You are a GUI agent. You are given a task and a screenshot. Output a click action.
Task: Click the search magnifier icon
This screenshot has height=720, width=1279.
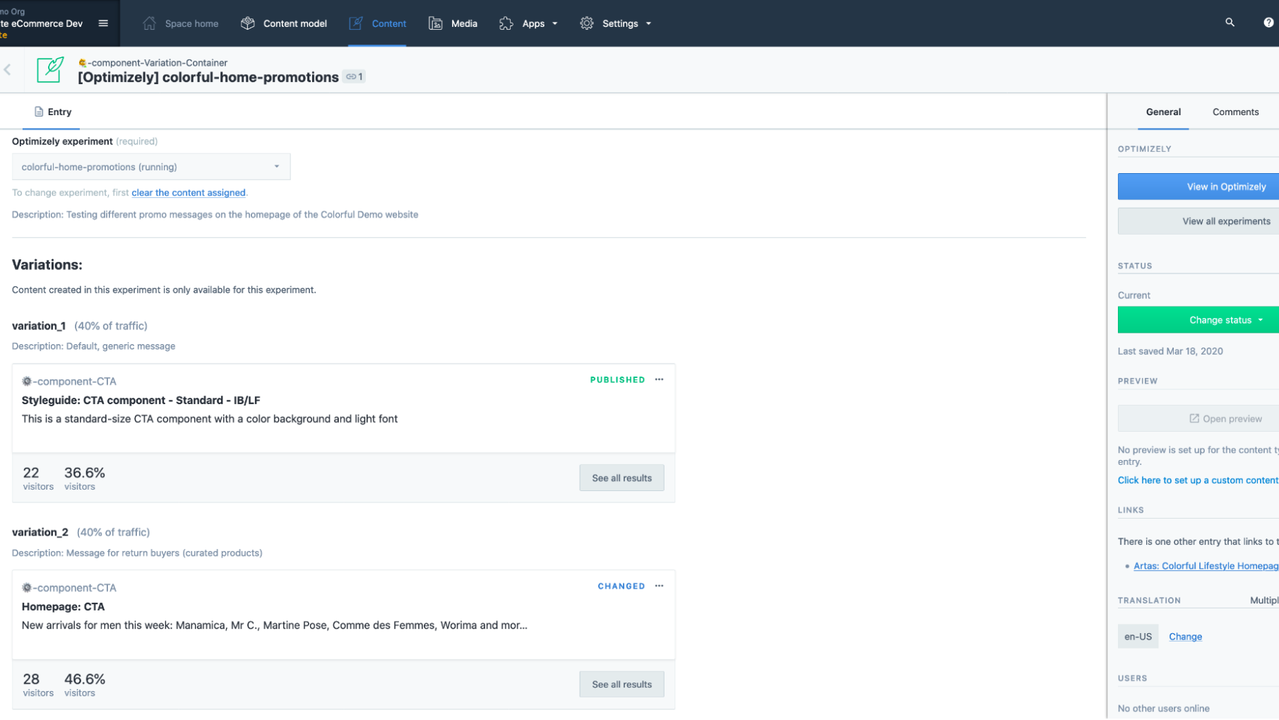1229,22
